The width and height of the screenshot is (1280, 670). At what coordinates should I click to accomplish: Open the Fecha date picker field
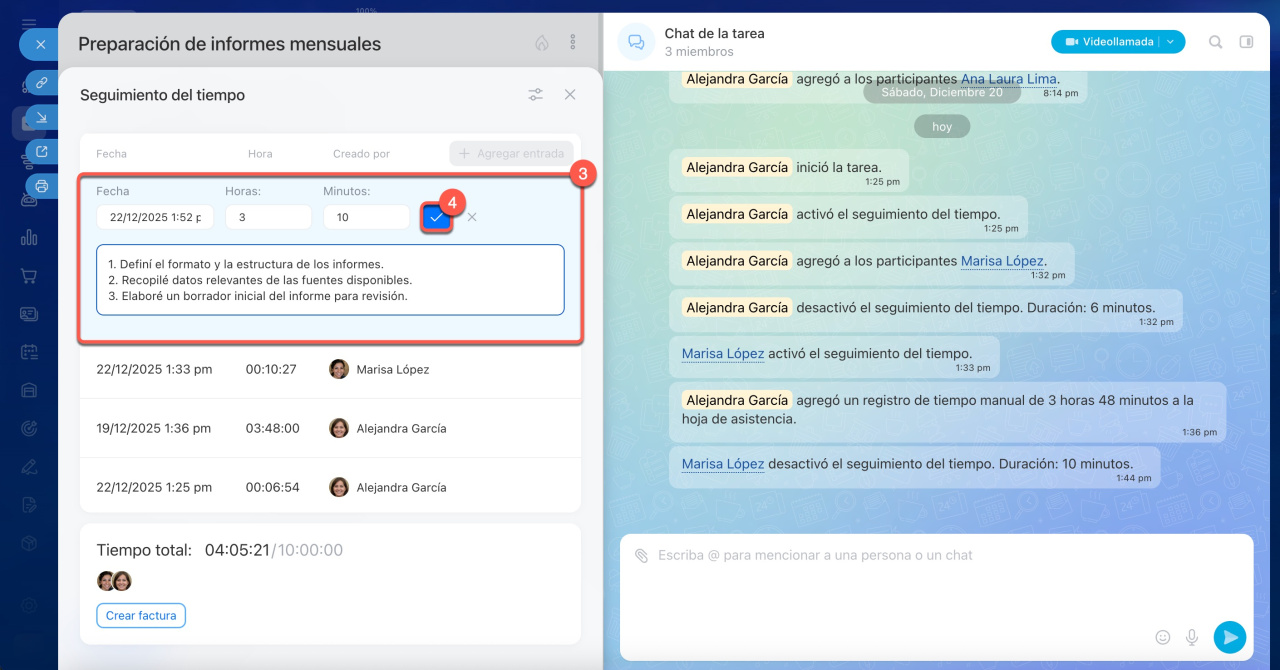coord(155,217)
